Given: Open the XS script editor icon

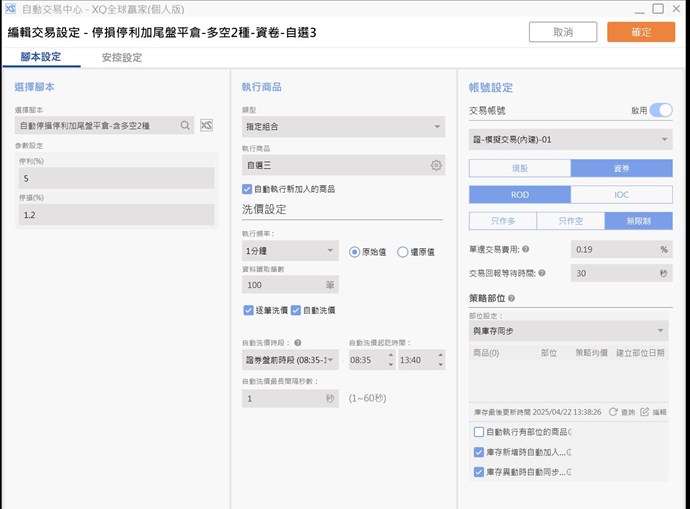Looking at the screenshot, I should coord(206,126).
